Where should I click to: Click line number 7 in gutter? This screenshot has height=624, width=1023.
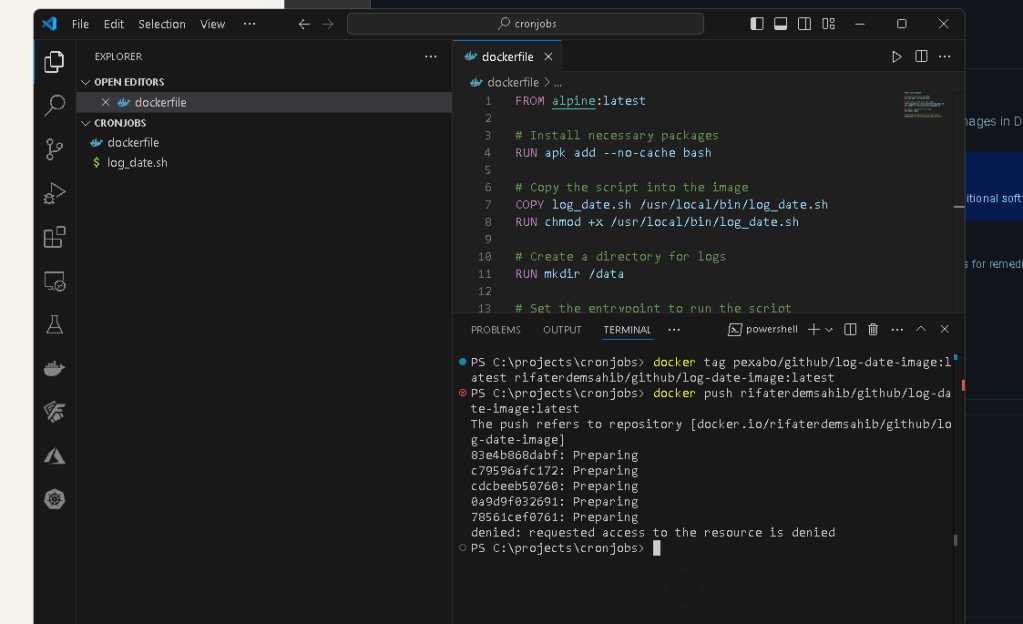pyautogui.click(x=488, y=205)
